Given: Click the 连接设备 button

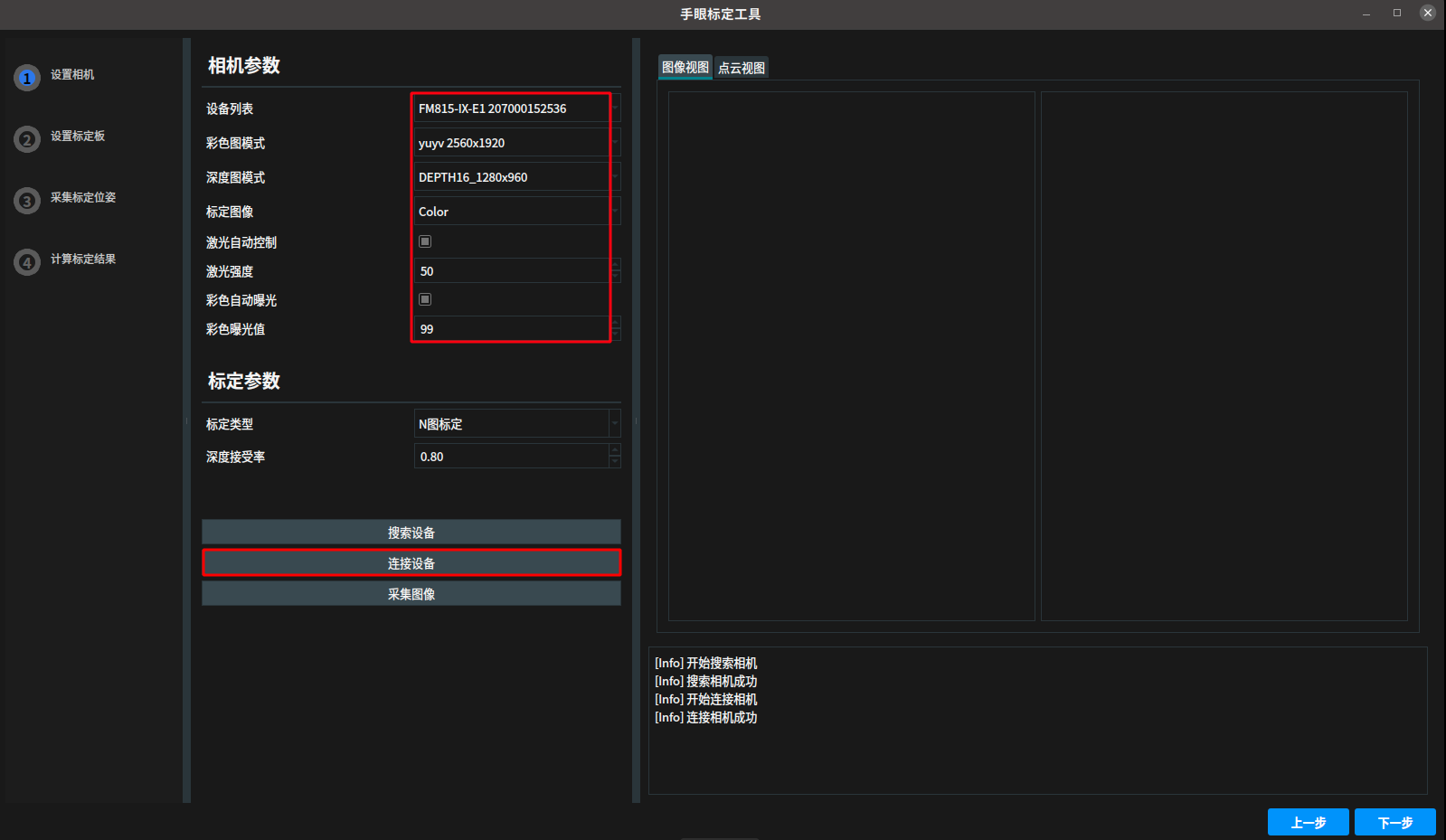Looking at the screenshot, I should click(411, 563).
